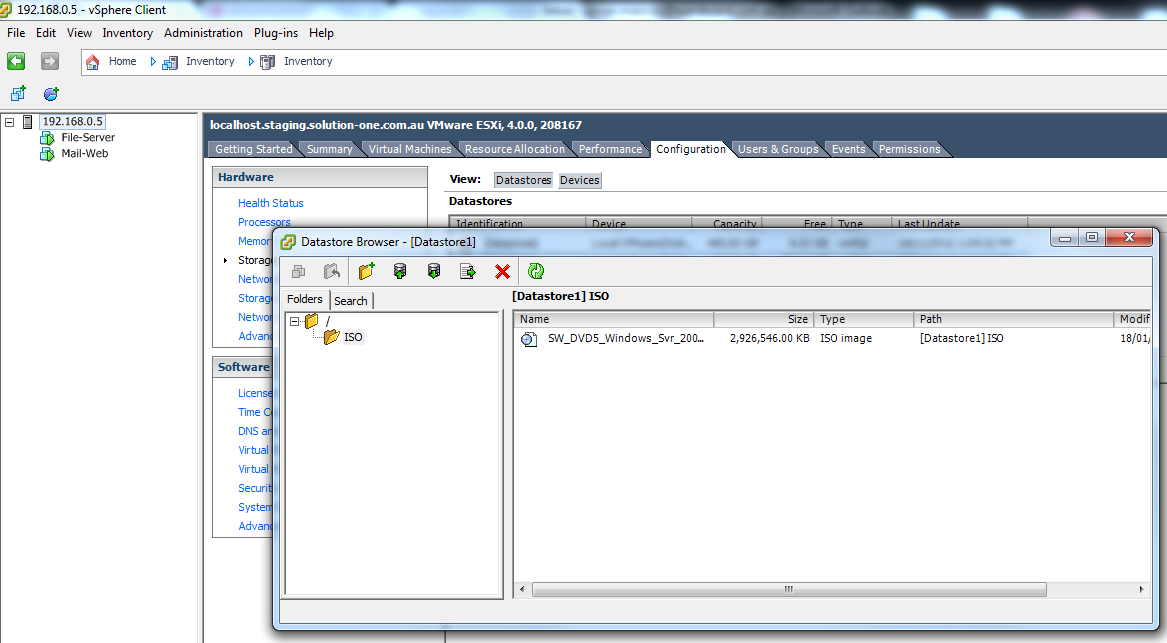Click the download from datastore icon
Viewport: 1167px width, 643px height.
coord(433,271)
